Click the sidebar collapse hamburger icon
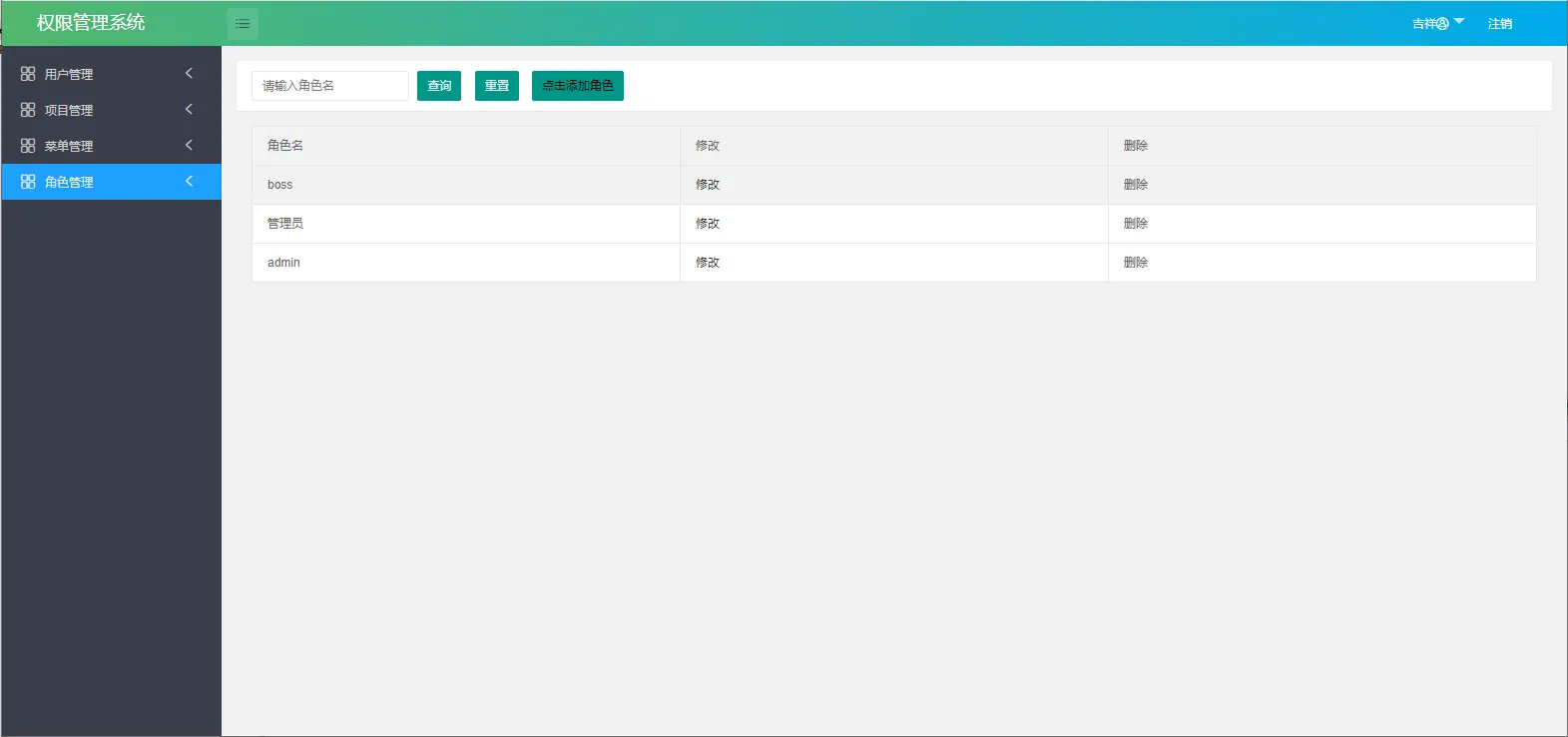1568x737 pixels. point(243,24)
